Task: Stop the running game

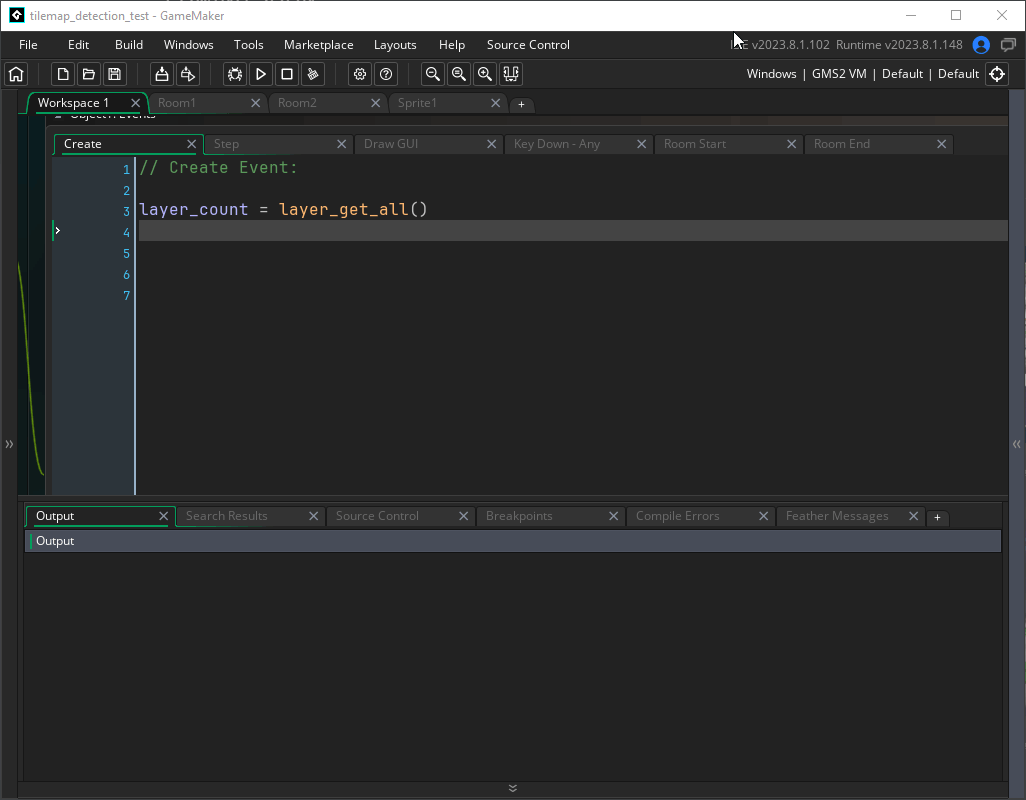Action: (287, 74)
